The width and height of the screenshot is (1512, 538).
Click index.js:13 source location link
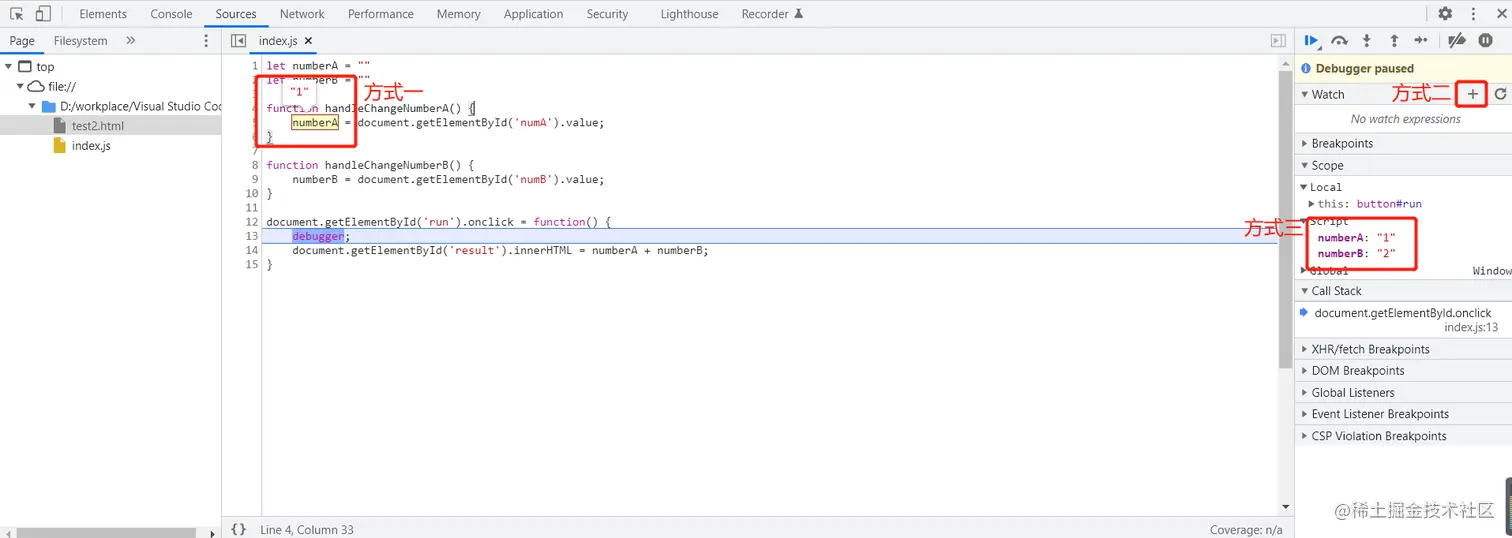[1471, 328]
